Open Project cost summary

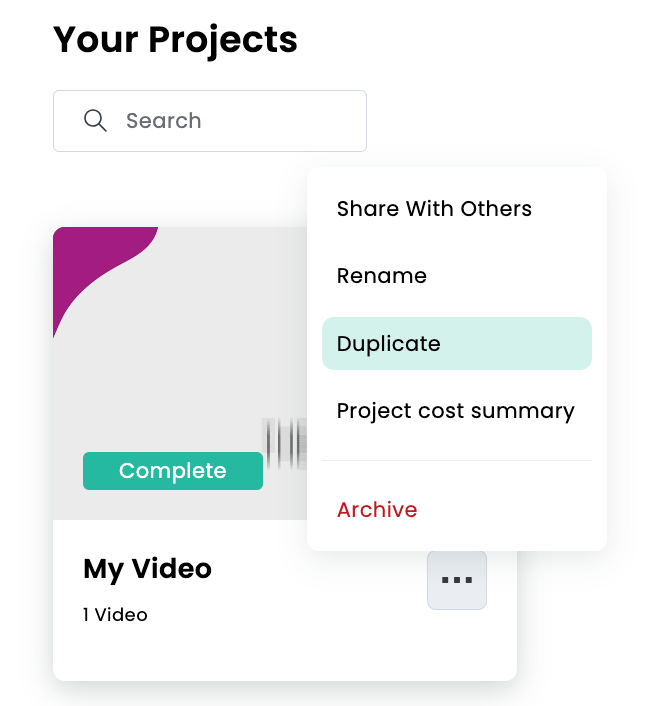455,411
